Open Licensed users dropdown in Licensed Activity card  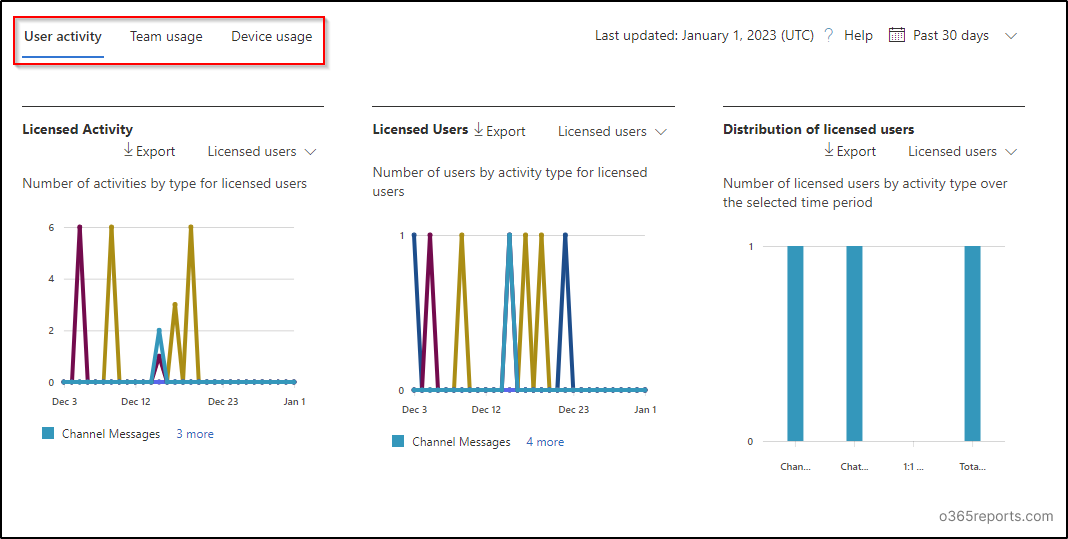(262, 151)
